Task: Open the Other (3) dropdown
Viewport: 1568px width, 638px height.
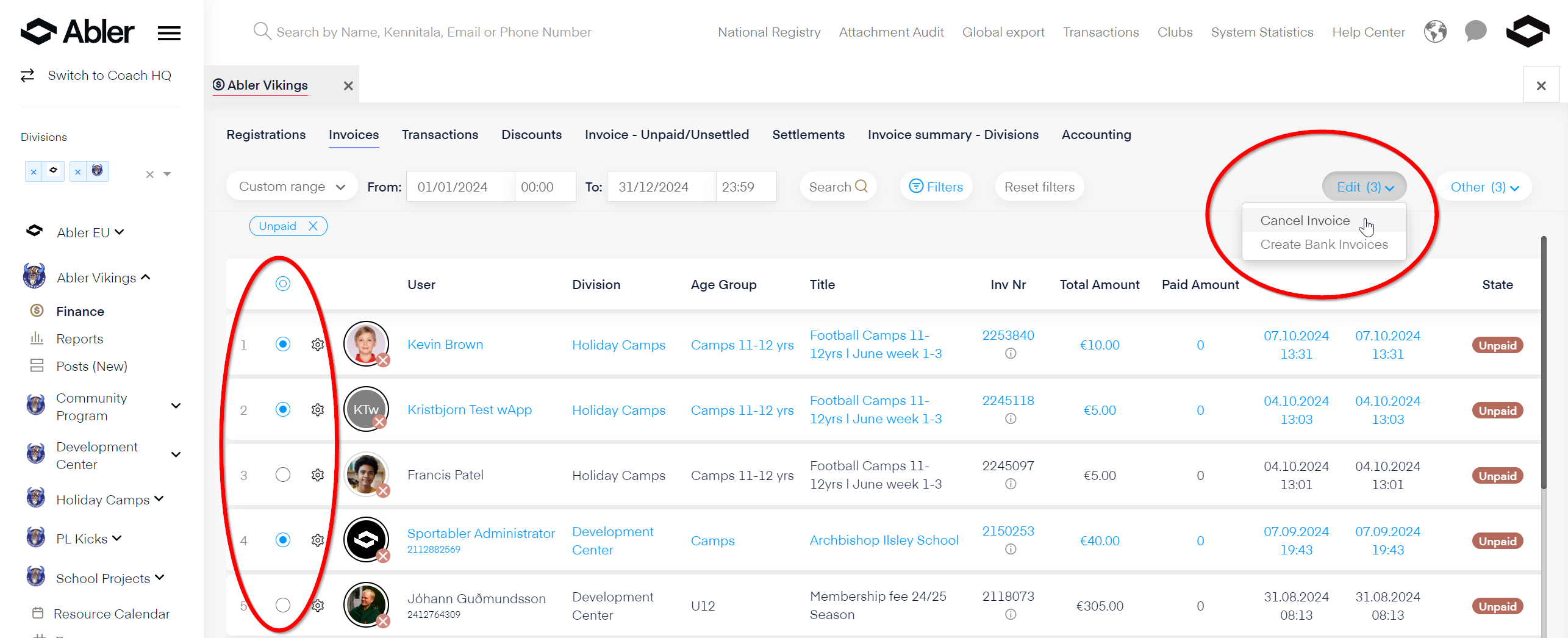Action: click(x=1484, y=187)
